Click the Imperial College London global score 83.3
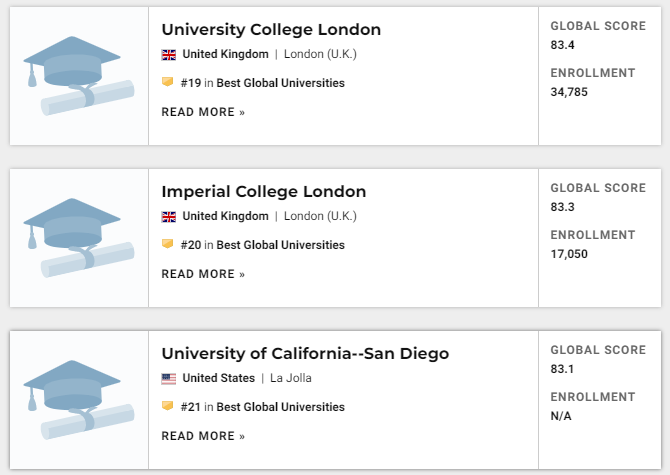The height and width of the screenshot is (475, 670). pos(562,207)
